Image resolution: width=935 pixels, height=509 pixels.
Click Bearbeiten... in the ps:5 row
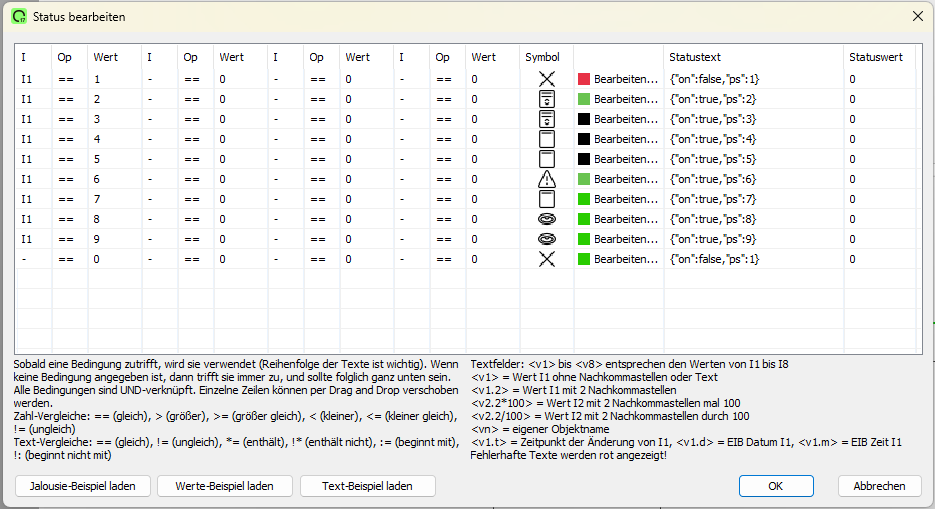point(626,159)
